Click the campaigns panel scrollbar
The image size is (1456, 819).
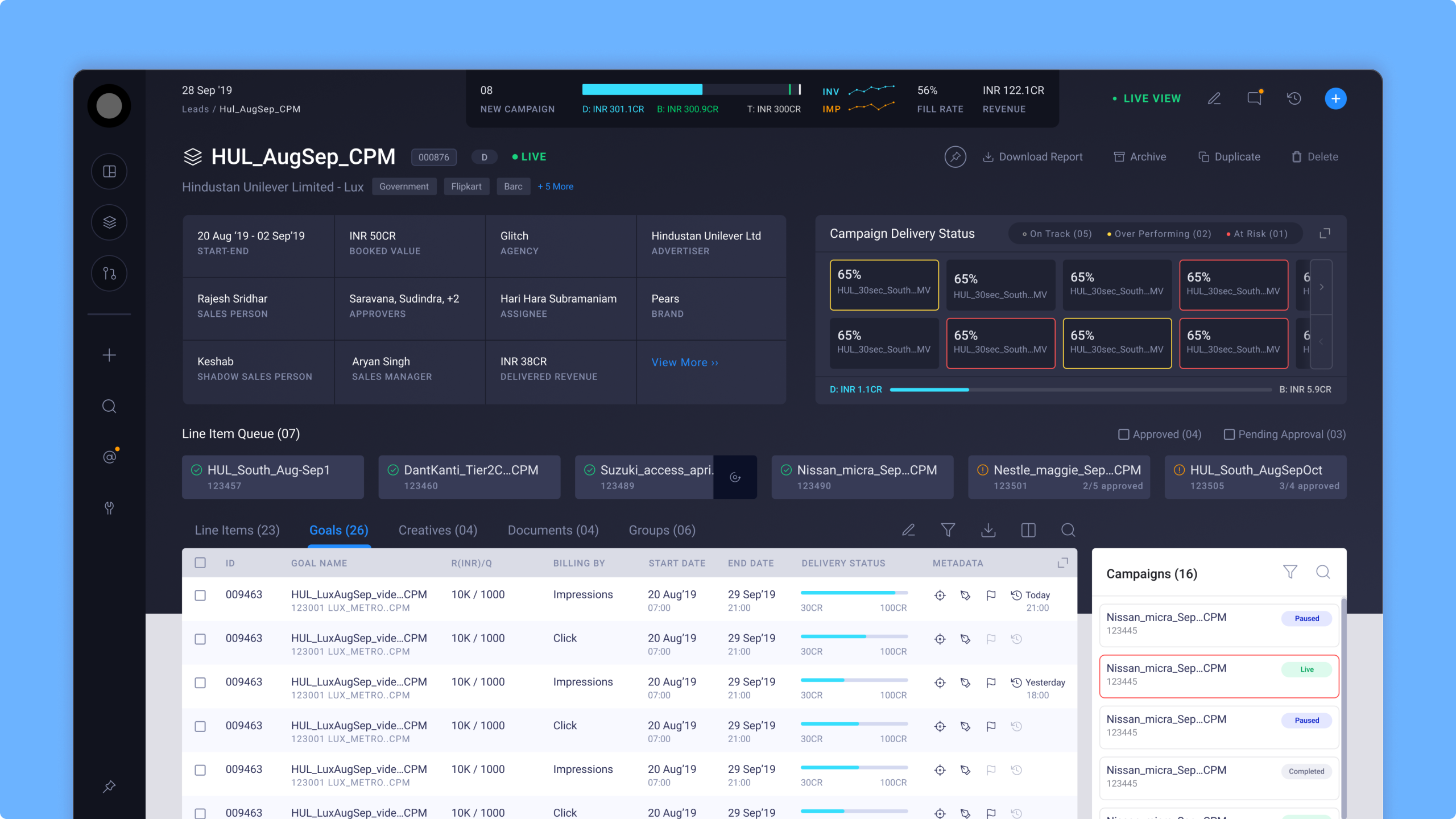point(1343,708)
